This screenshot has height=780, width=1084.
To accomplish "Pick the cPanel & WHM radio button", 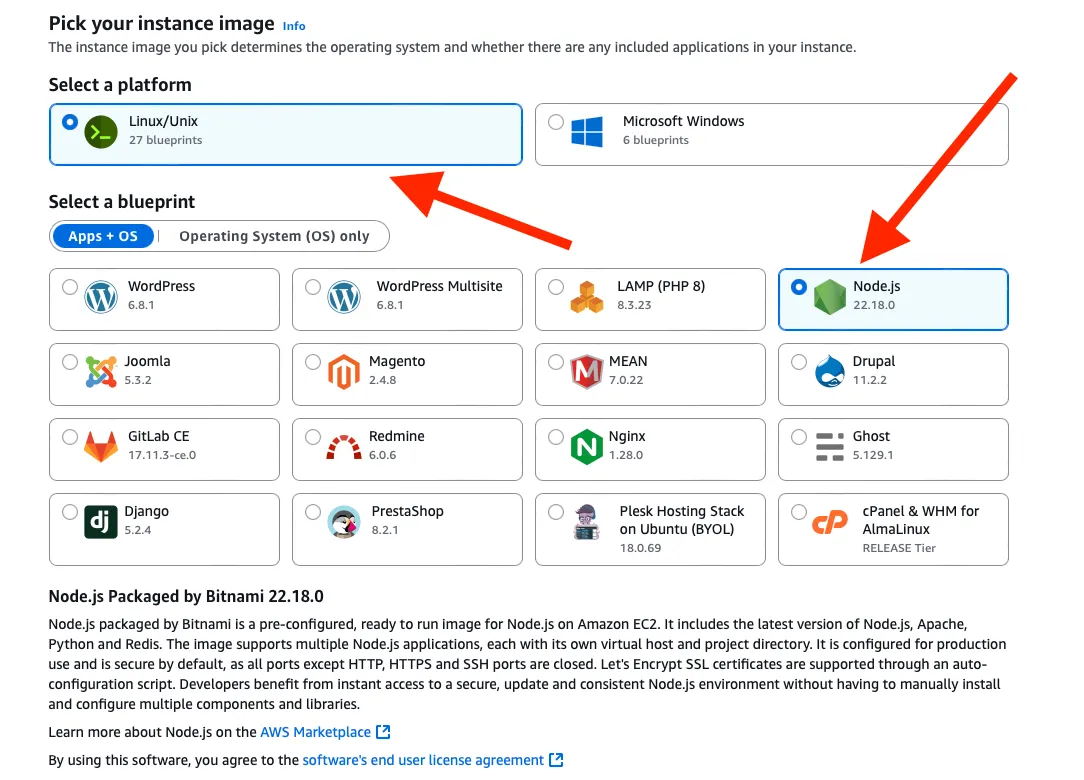I will [798, 512].
